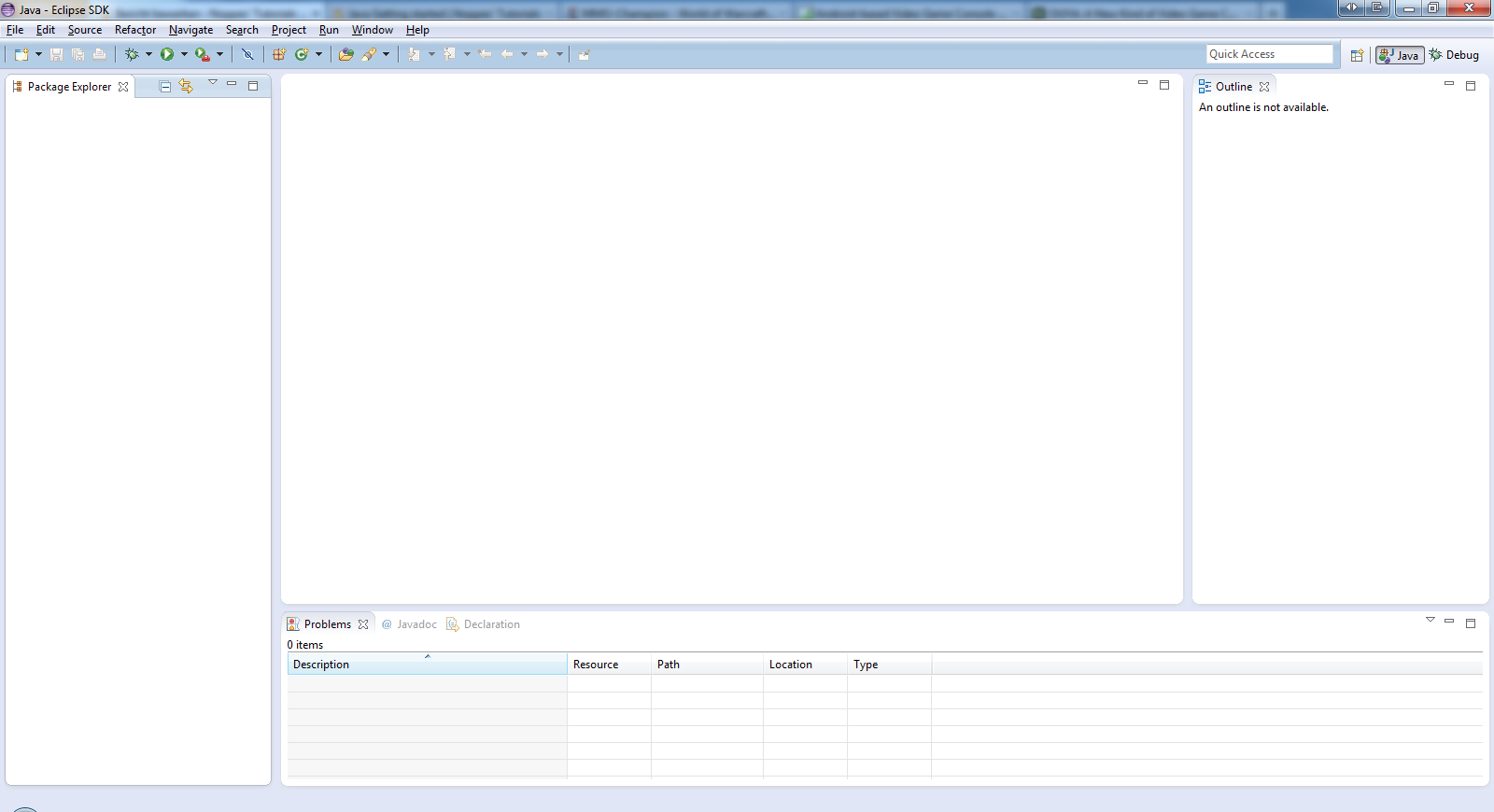The width and height of the screenshot is (1494, 812).
Task: Click the Open Perspective icon
Action: click(x=1357, y=55)
